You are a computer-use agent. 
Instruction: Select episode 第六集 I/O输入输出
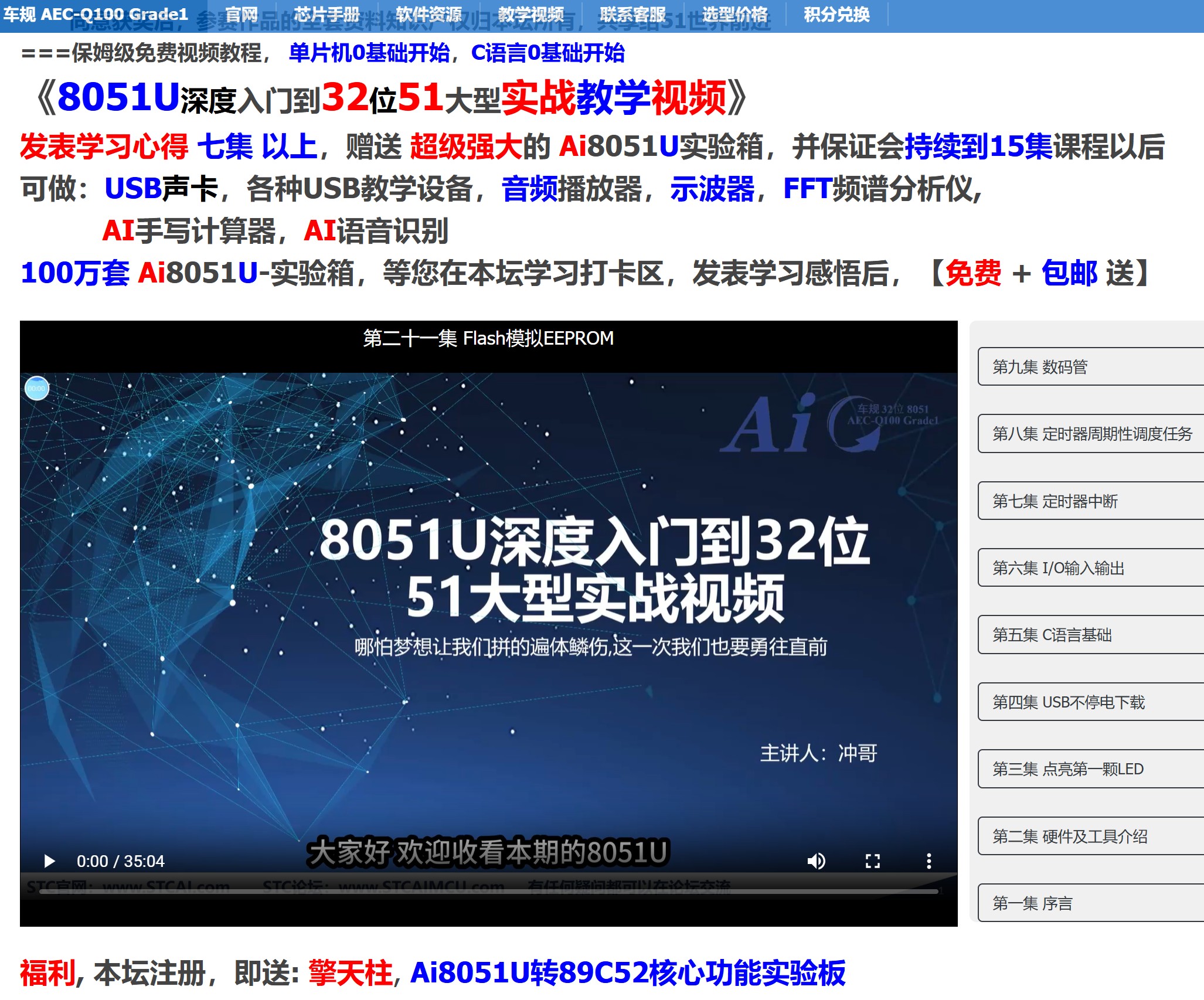coord(1091,568)
